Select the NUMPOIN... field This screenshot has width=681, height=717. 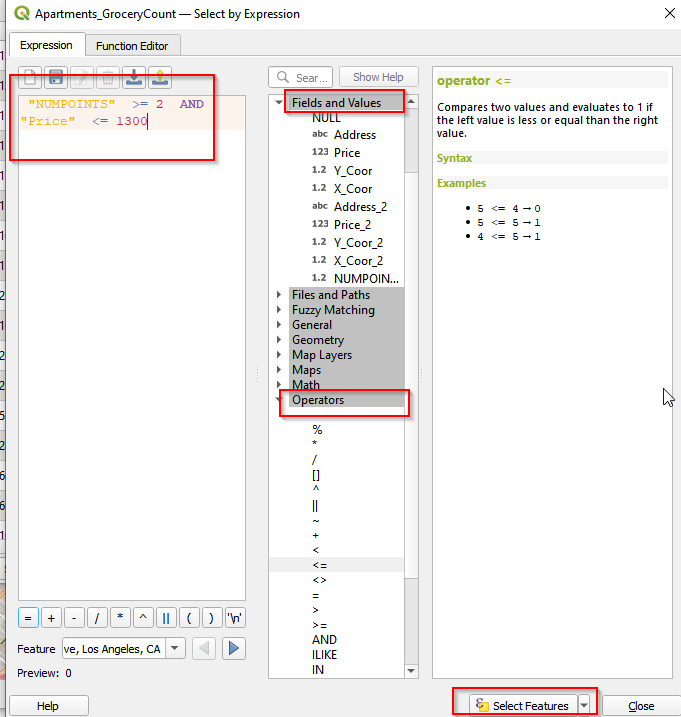366,278
